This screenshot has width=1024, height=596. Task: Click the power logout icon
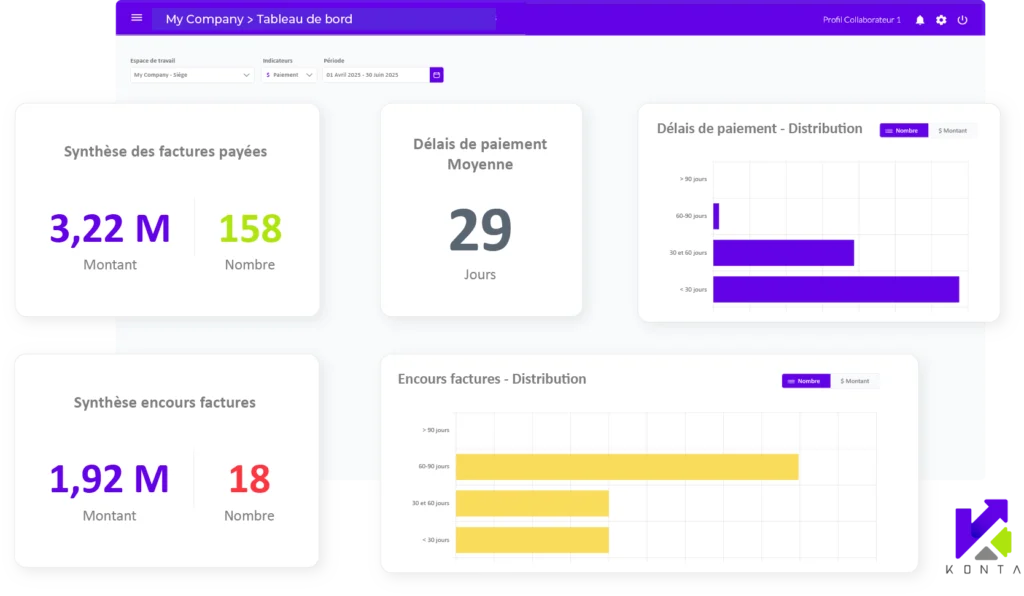(x=963, y=20)
